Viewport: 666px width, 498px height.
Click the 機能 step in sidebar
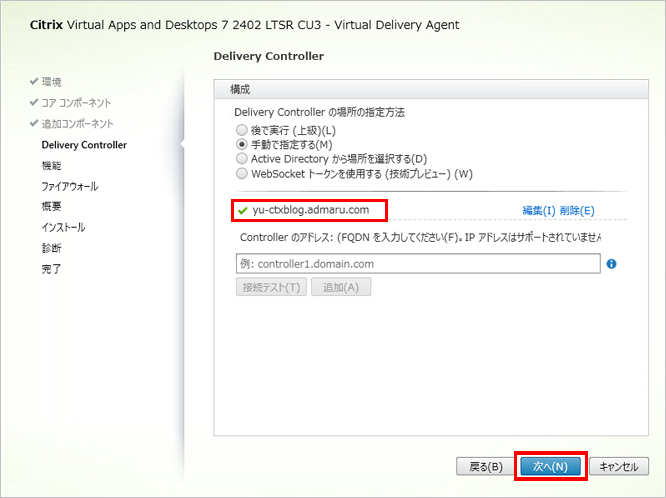click(x=51, y=166)
